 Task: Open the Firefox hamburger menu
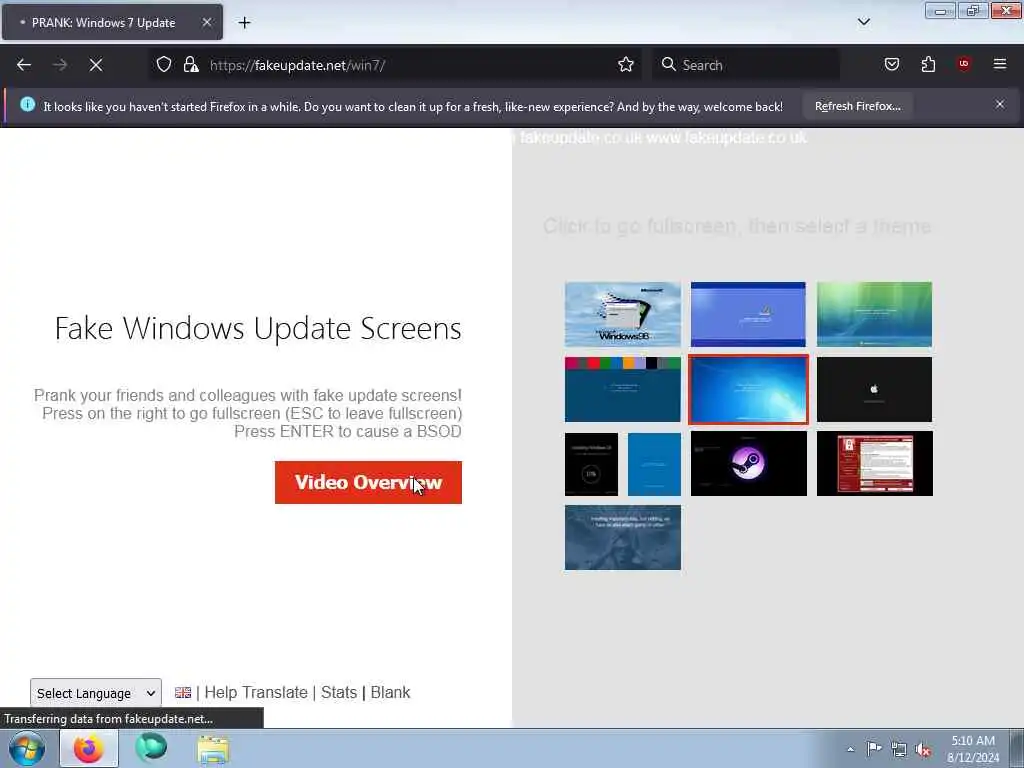999,64
